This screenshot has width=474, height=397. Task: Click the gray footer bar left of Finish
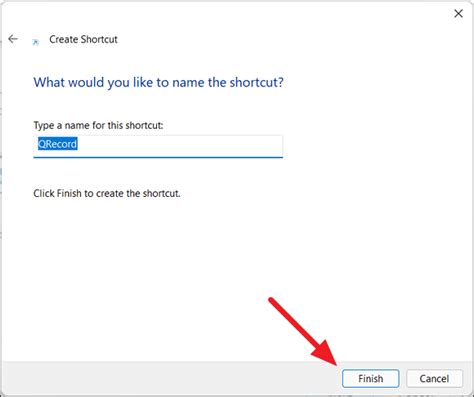coord(170,378)
